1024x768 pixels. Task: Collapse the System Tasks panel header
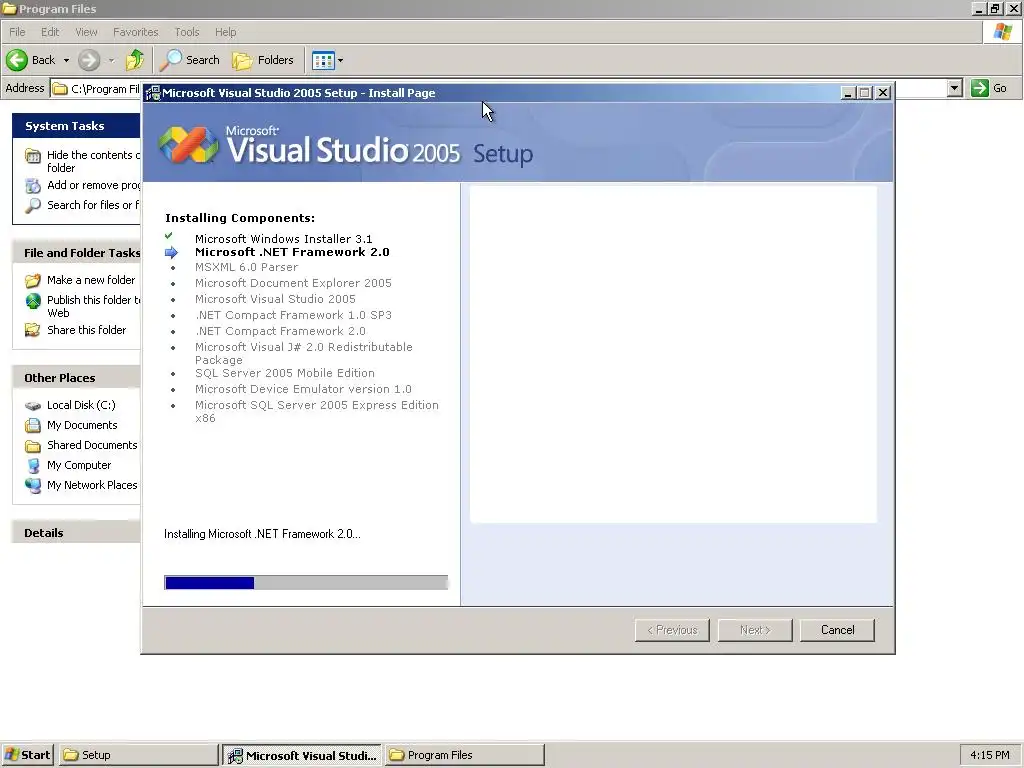(76, 125)
